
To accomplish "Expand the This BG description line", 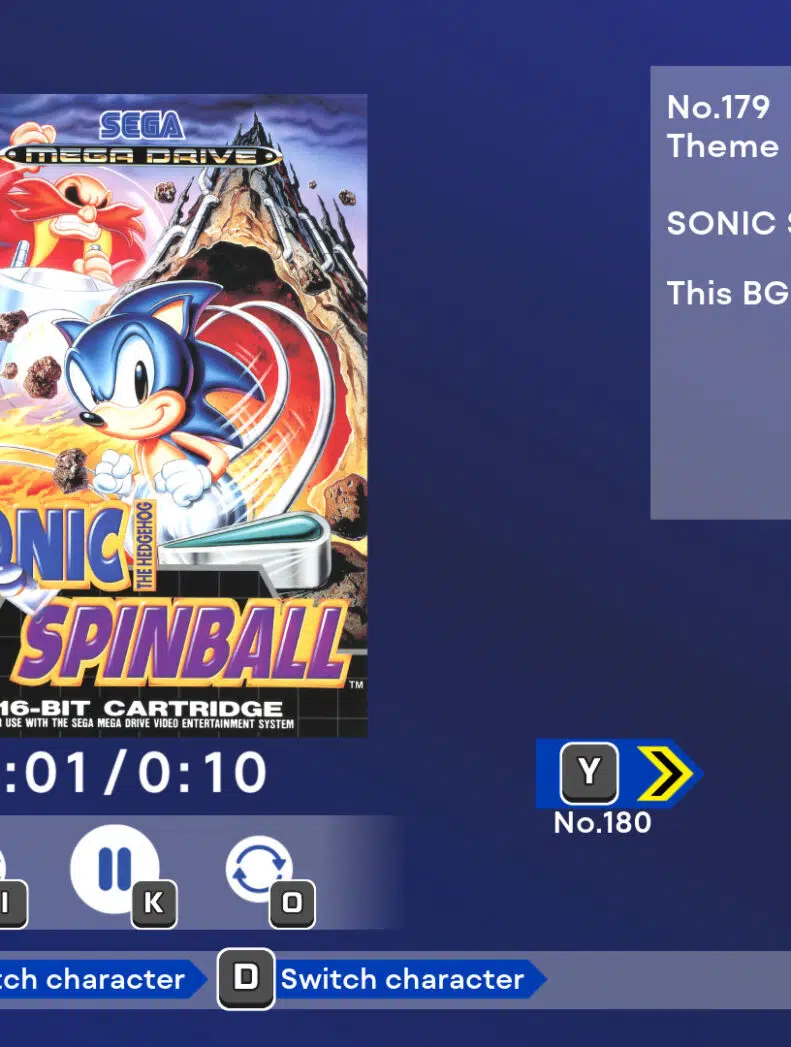I will point(729,292).
